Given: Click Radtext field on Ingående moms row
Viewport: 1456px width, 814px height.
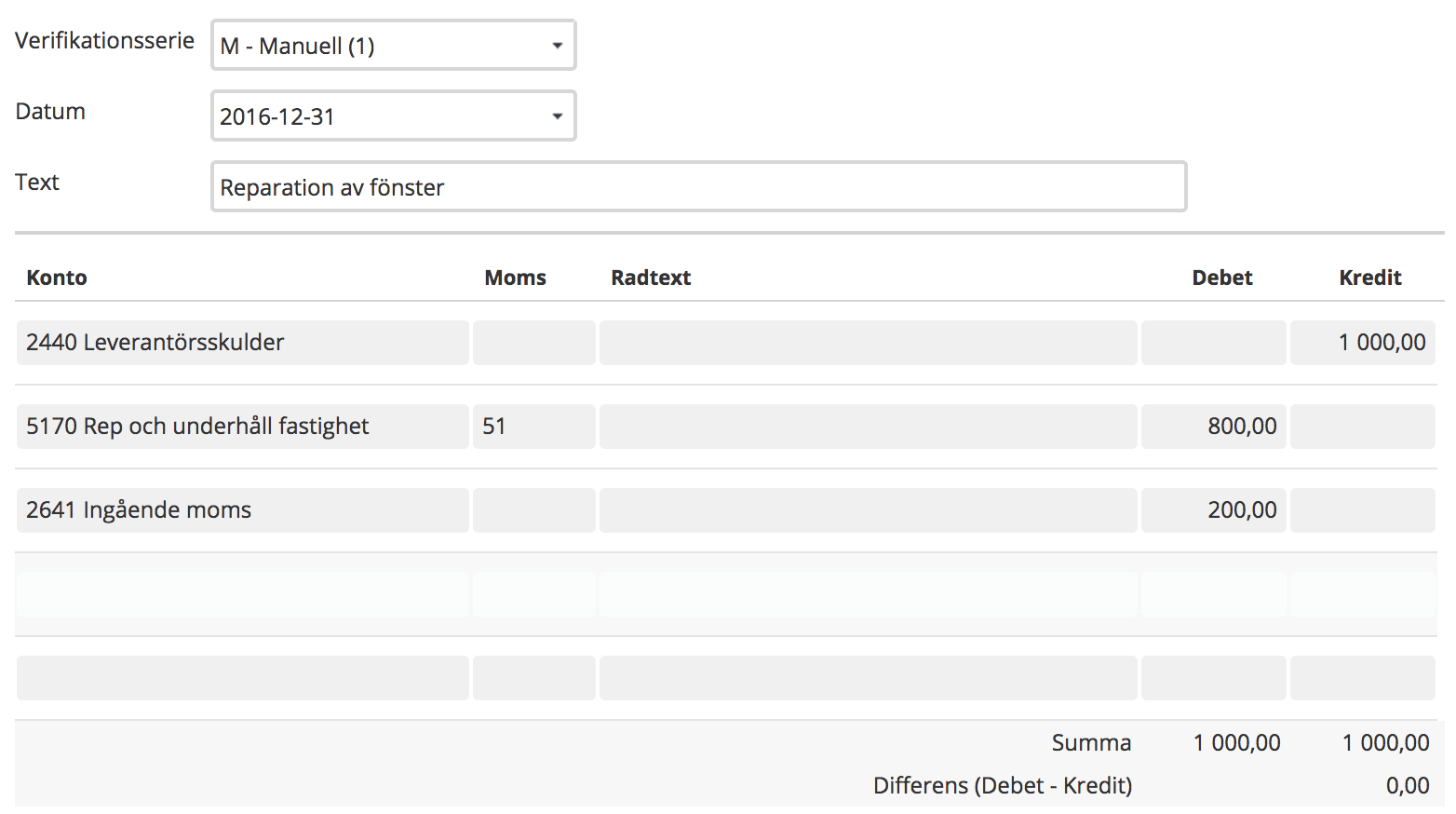Looking at the screenshot, I should coord(869,510).
